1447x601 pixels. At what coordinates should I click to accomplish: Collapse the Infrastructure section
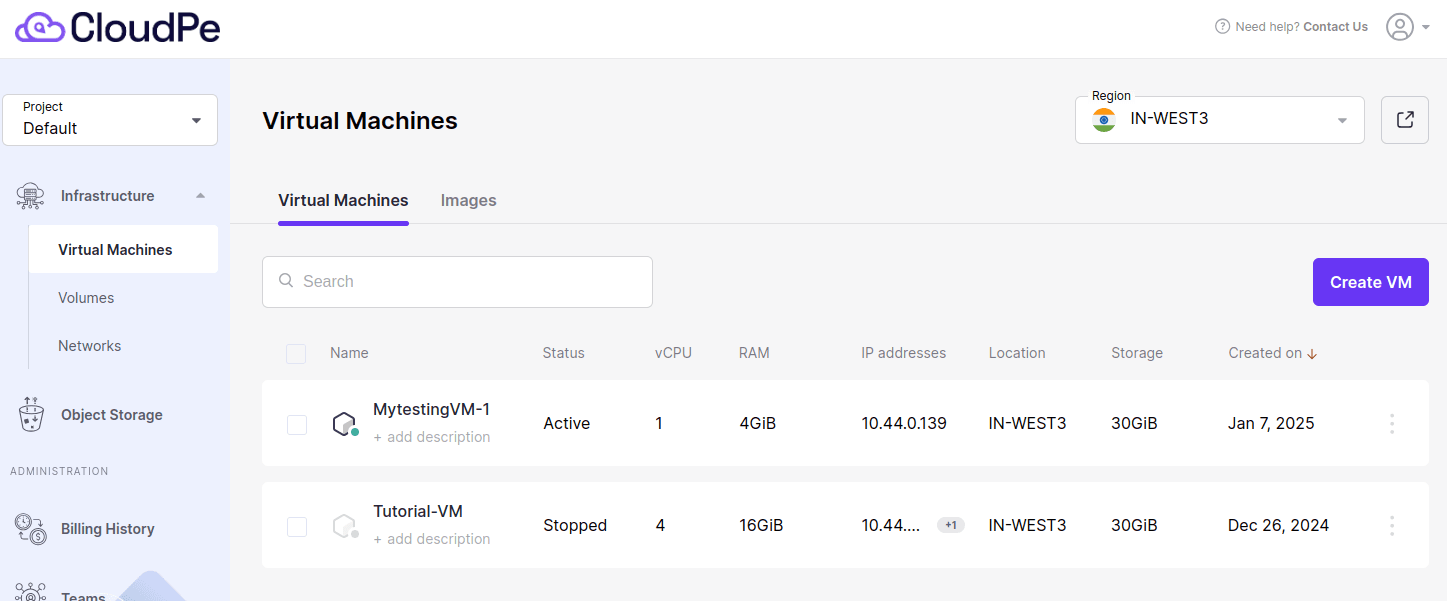point(199,196)
